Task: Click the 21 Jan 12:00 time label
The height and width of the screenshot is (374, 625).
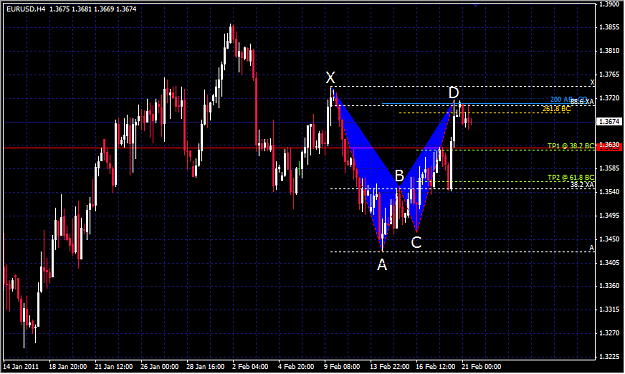Action: [x=114, y=366]
